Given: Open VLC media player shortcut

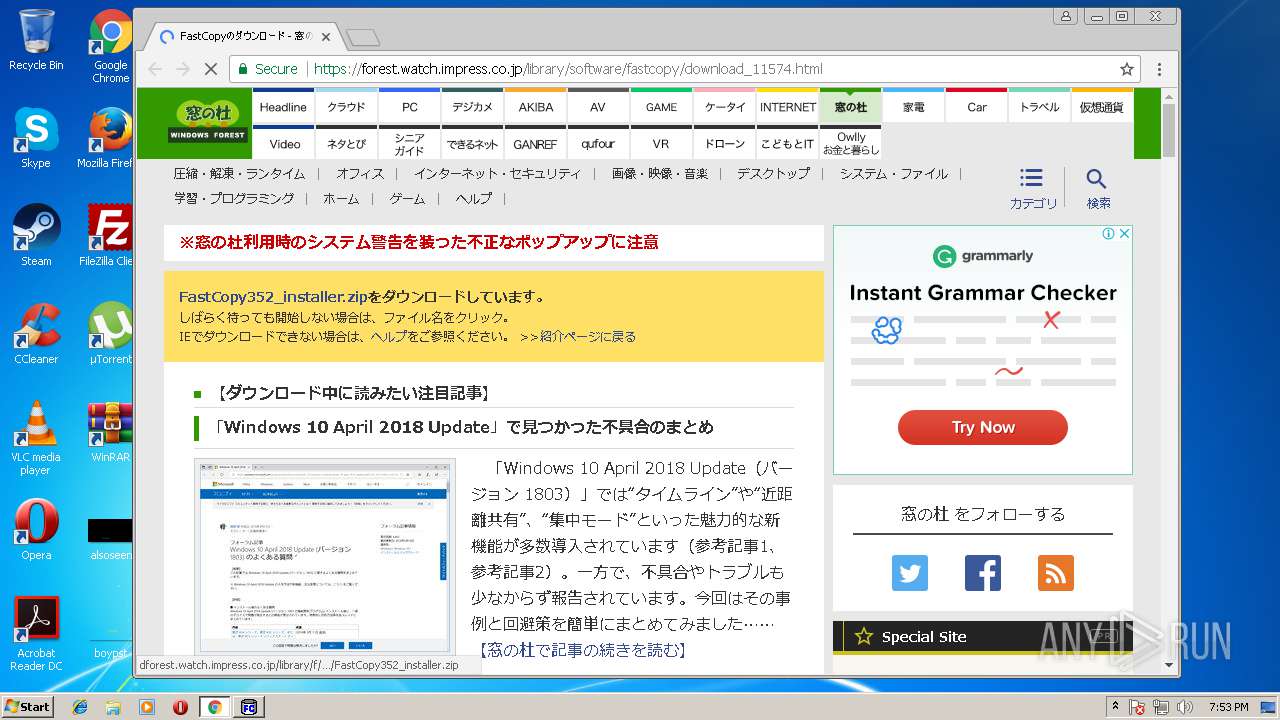Looking at the screenshot, I should point(36,438).
